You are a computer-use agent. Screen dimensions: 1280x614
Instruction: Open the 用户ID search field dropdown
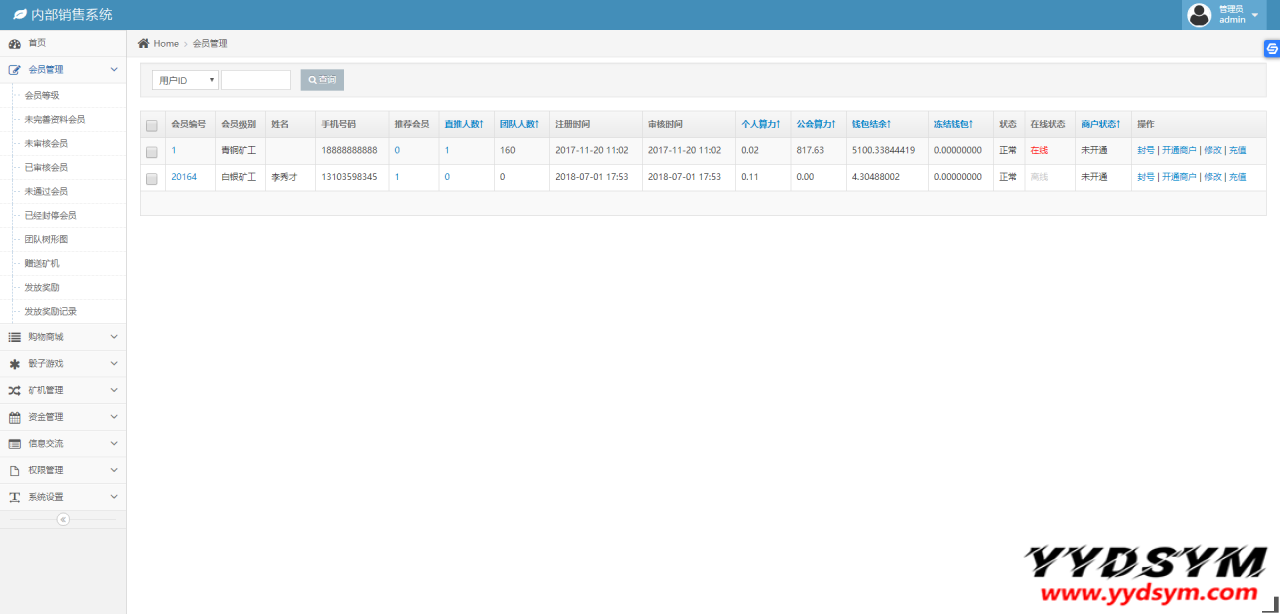pyautogui.click(x=185, y=80)
